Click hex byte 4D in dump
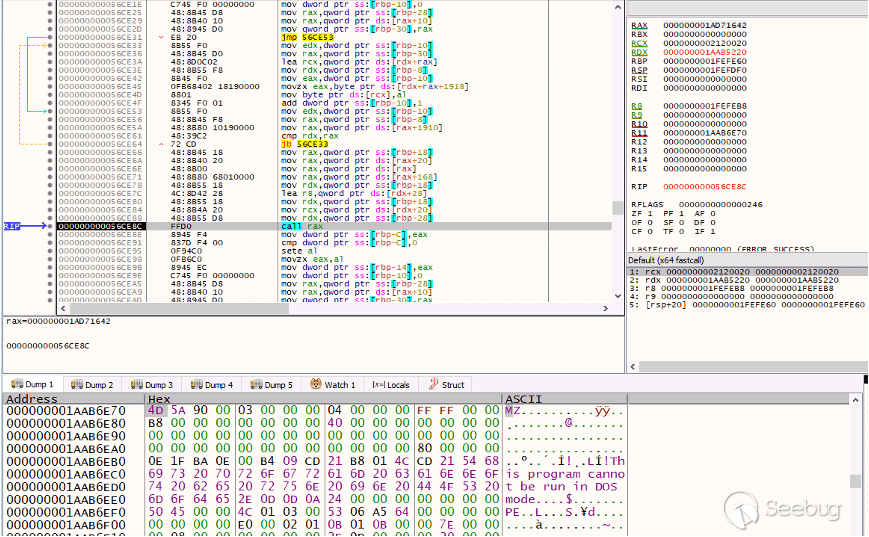 155,411
